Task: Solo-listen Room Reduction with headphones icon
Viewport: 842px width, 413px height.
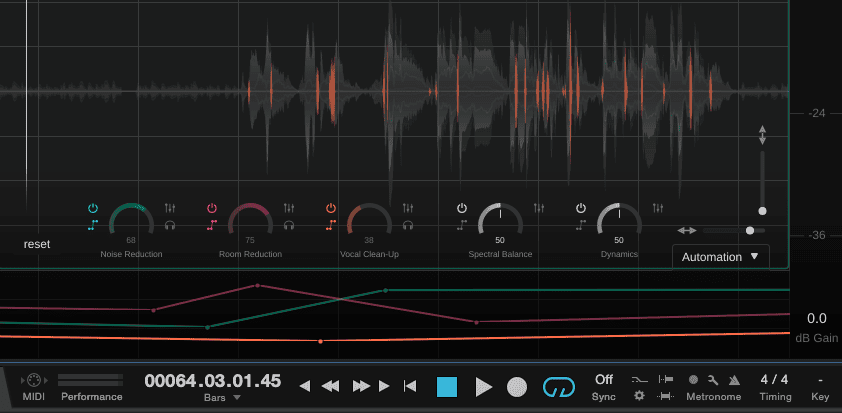Action: (x=289, y=225)
